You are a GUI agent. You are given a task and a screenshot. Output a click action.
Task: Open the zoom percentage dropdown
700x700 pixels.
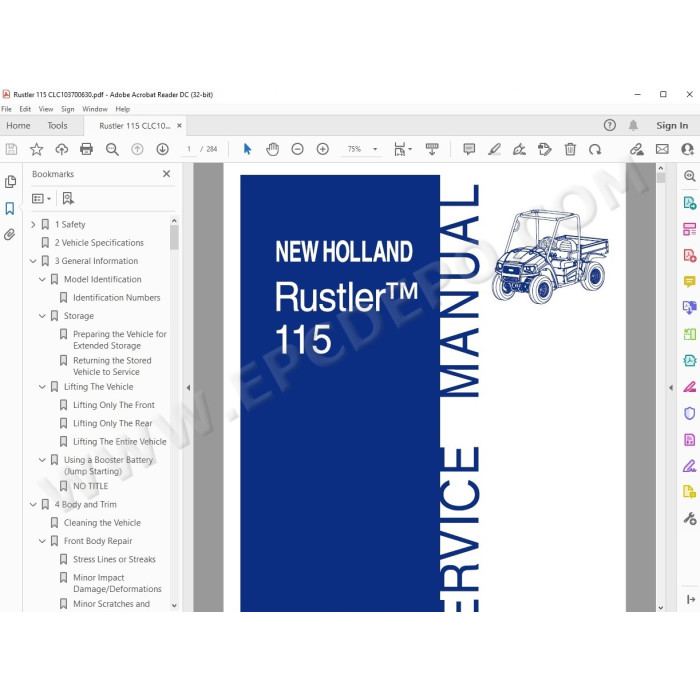(x=375, y=149)
